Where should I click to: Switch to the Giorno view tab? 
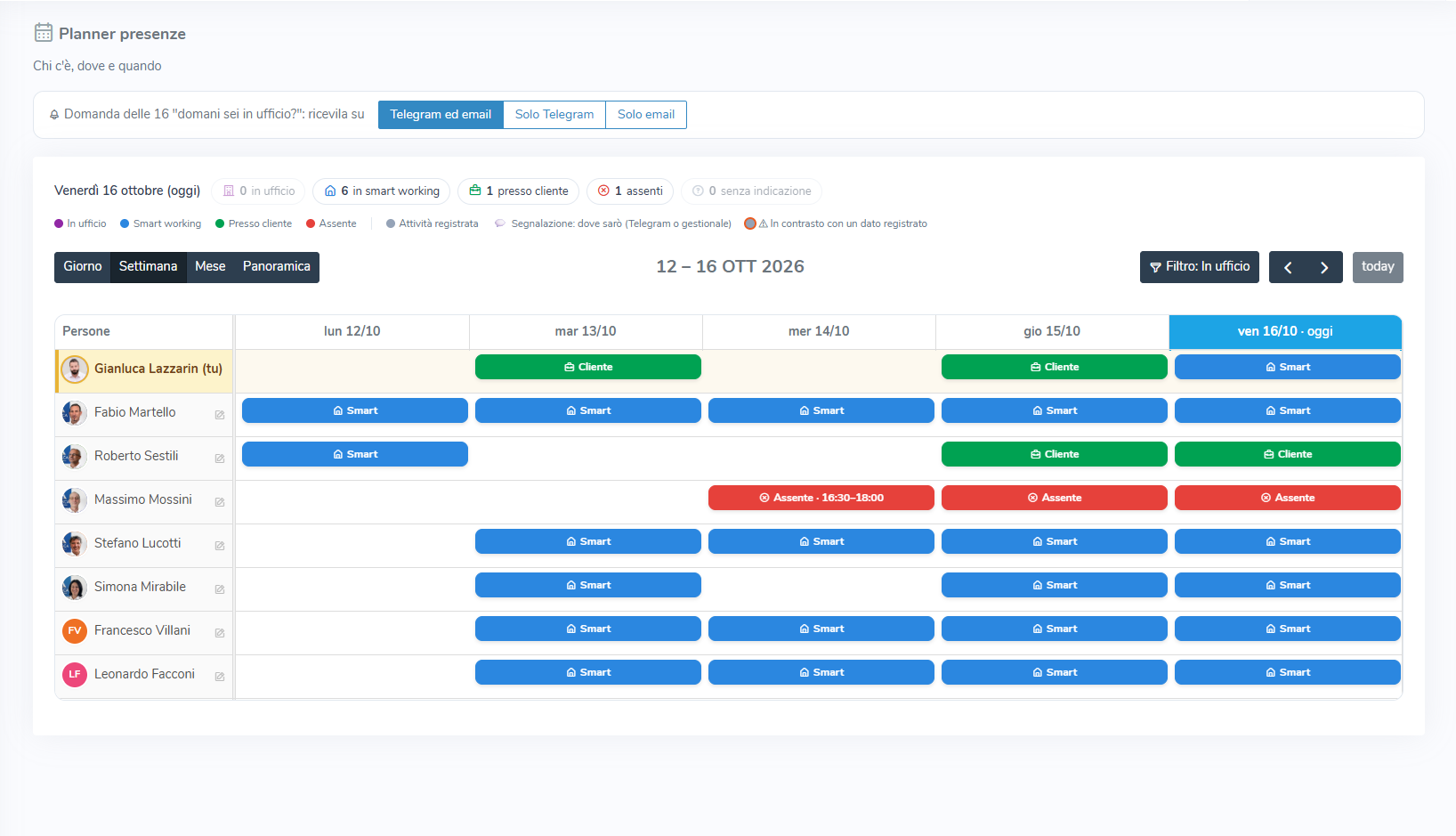click(82, 267)
